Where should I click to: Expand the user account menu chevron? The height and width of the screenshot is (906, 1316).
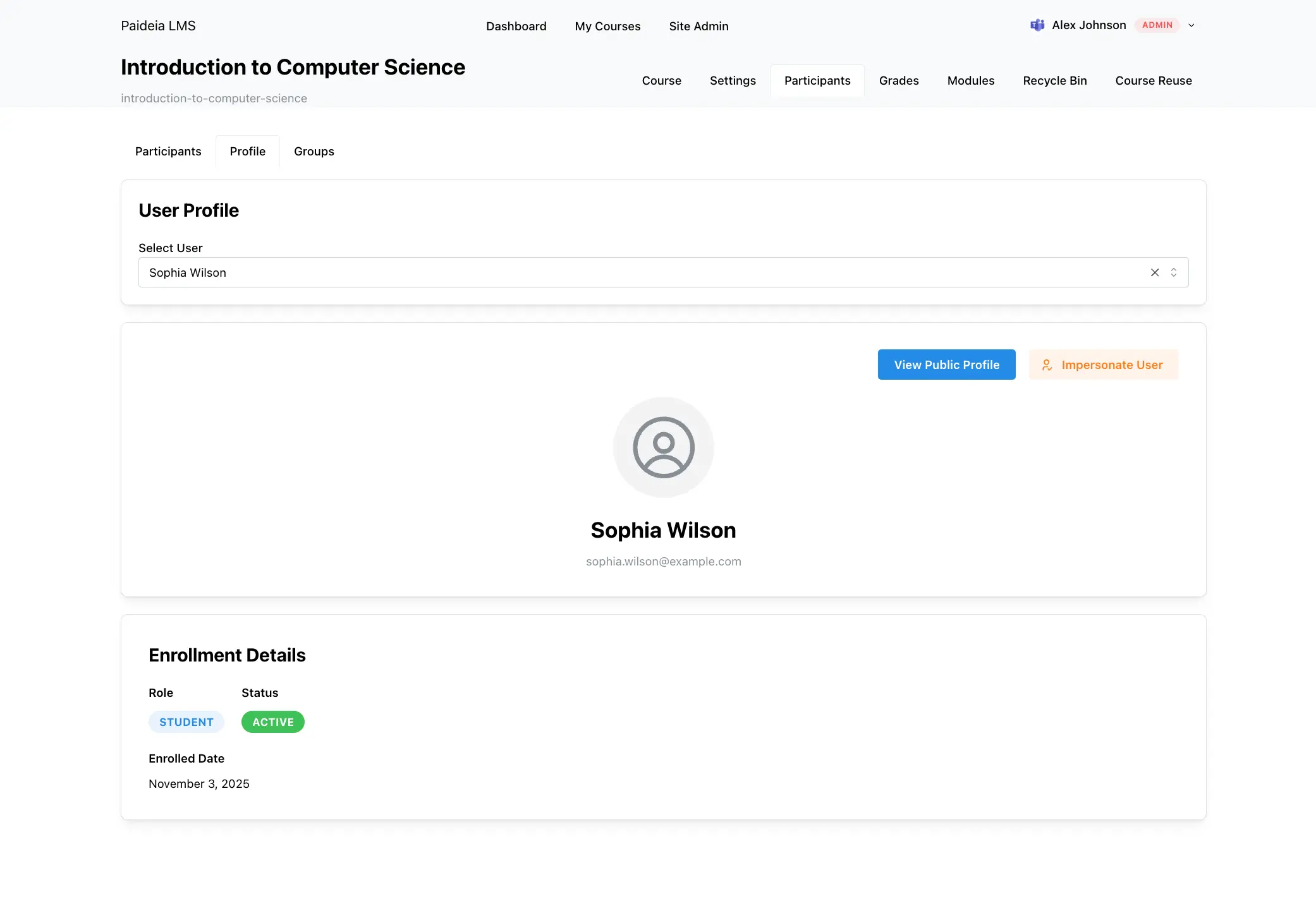coord(1191,25)
